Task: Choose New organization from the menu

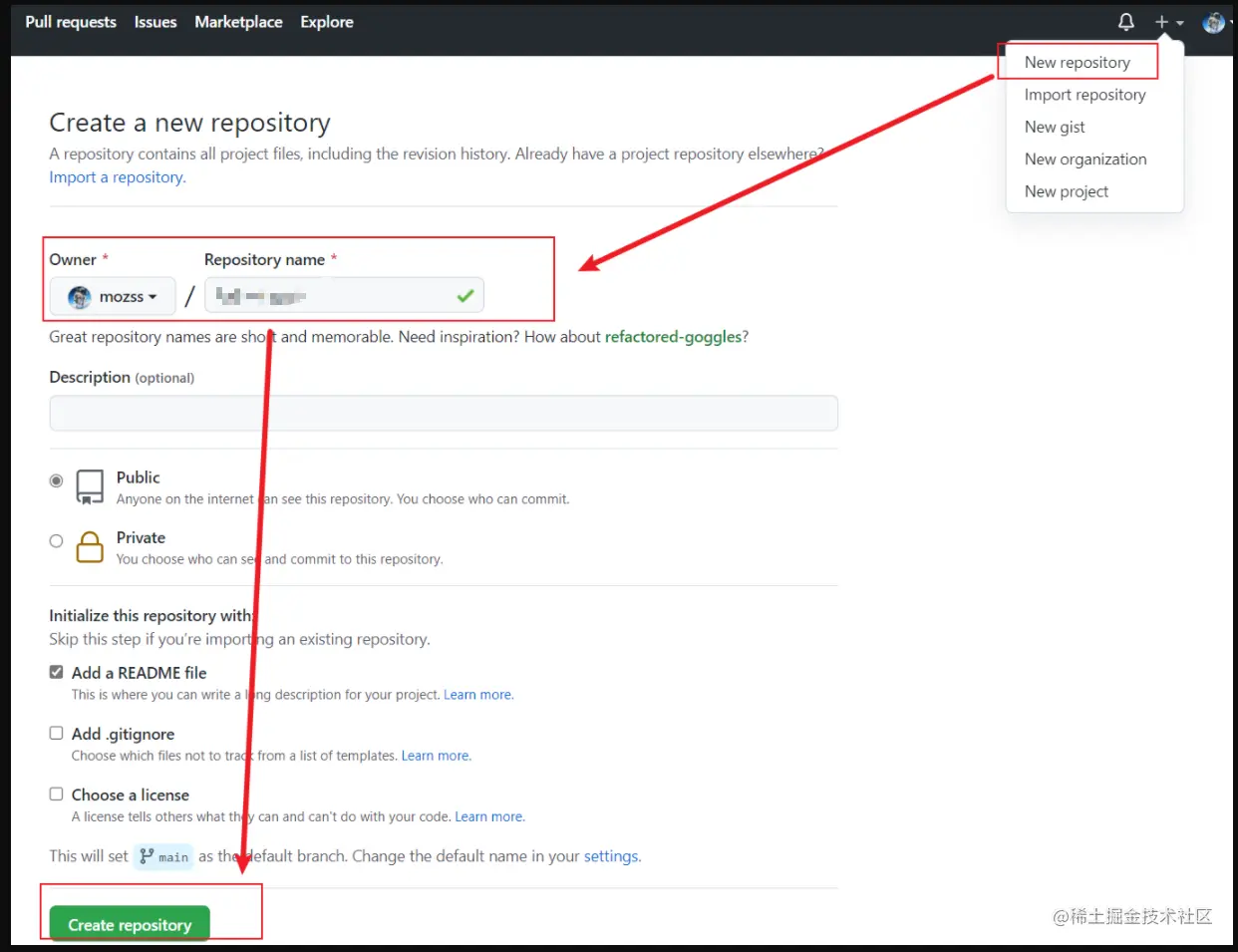Action: [1085, 159]
